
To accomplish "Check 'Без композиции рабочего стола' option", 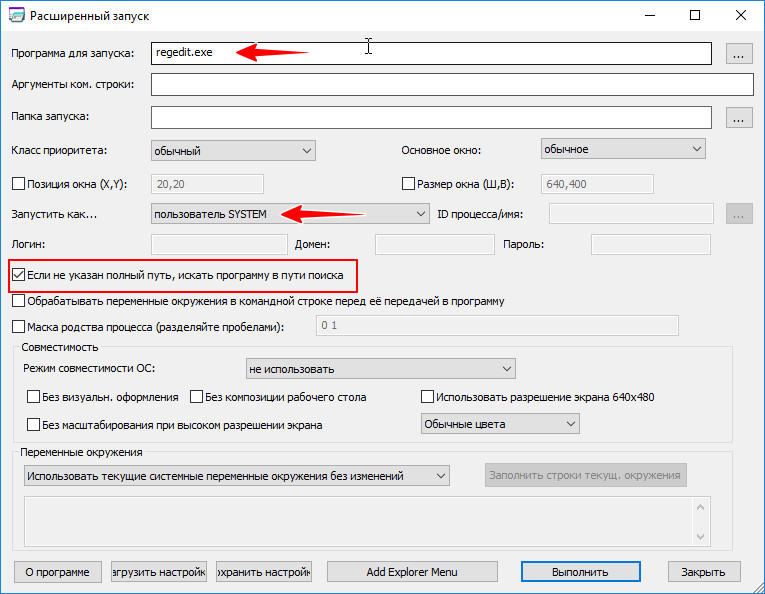I will (x=196, y=397).
